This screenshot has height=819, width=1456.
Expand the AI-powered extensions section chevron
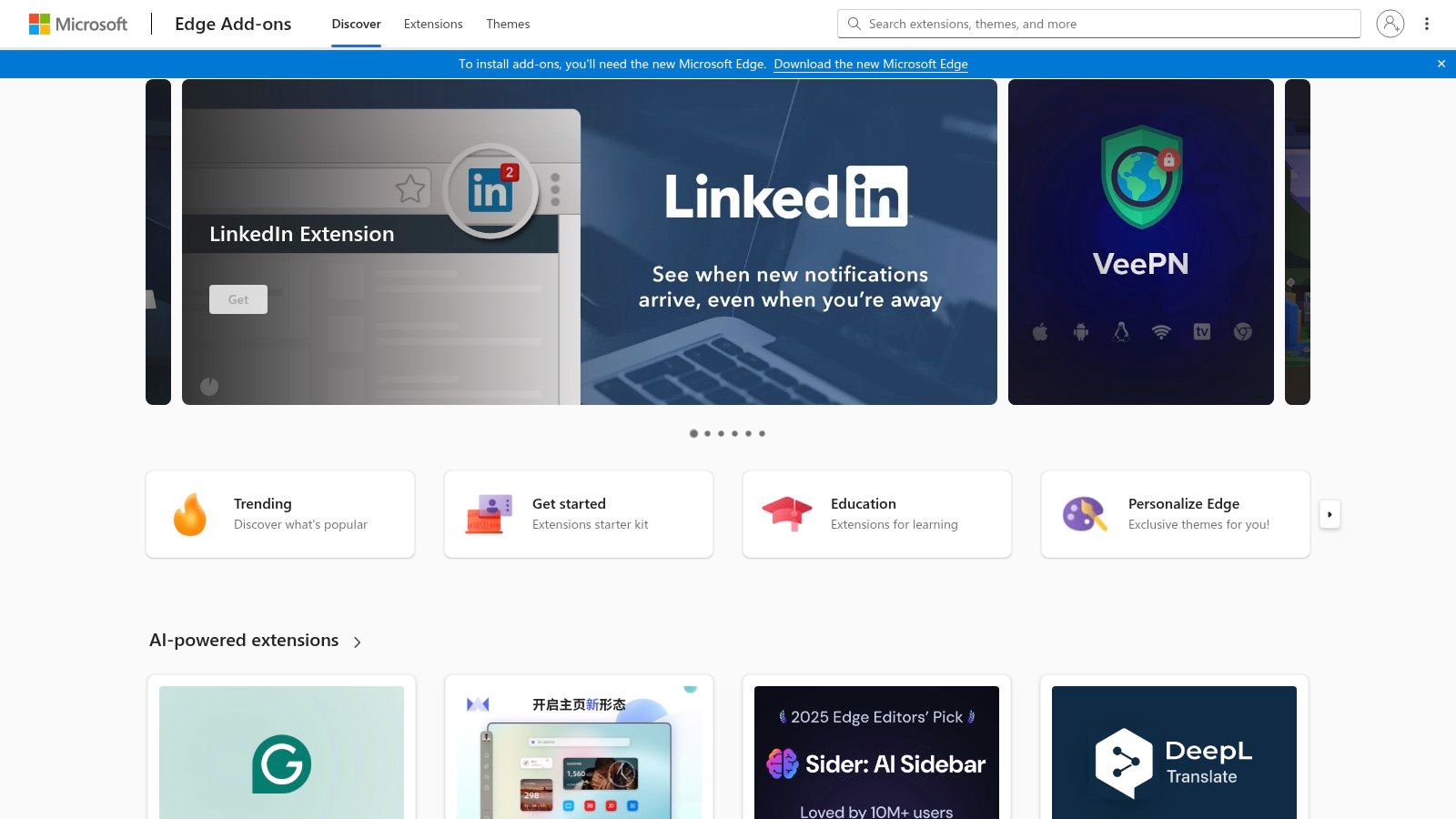point(358,641)
